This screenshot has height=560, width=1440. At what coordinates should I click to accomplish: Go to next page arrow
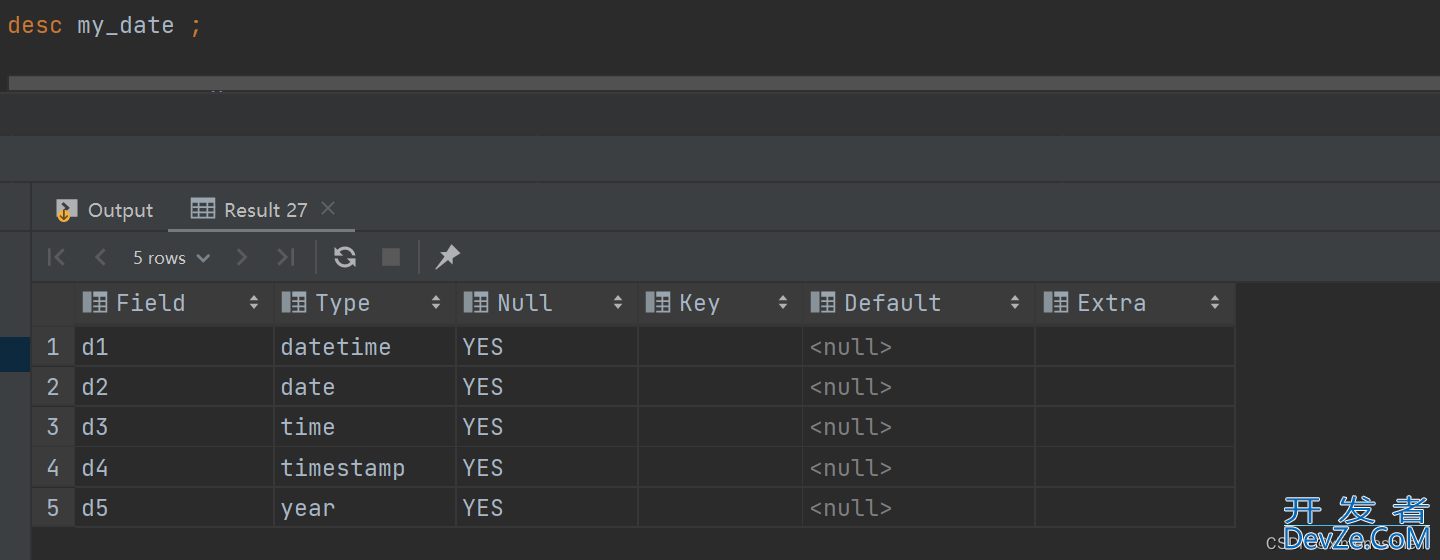[x=241, y=258]
